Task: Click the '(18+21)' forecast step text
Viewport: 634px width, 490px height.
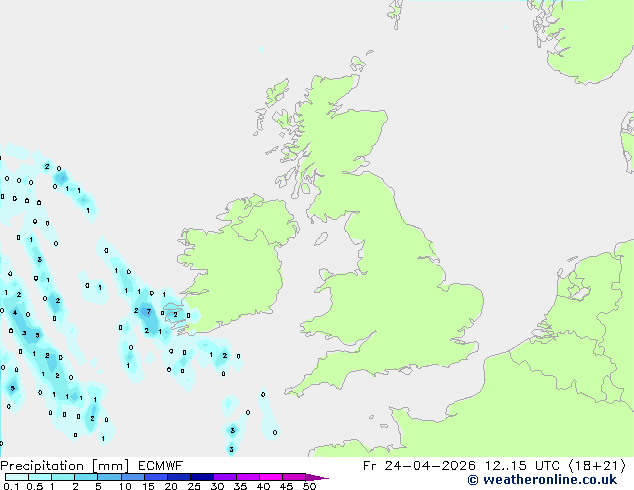Action: point(597,466)
